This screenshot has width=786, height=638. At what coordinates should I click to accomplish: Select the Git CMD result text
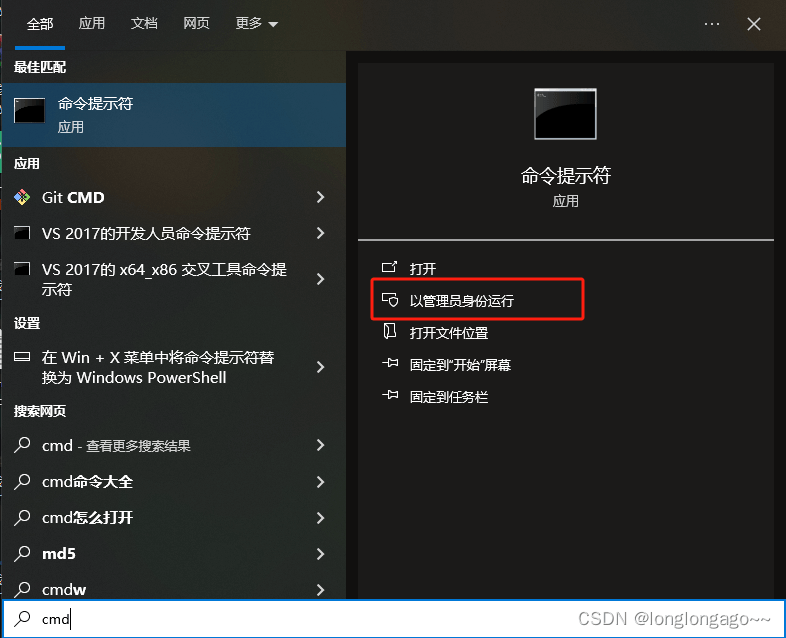click(x=73, y=197)
